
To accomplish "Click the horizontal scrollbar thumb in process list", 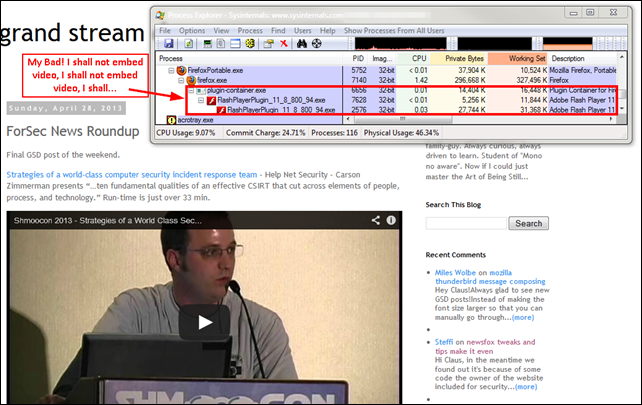I will click(403, 119).
